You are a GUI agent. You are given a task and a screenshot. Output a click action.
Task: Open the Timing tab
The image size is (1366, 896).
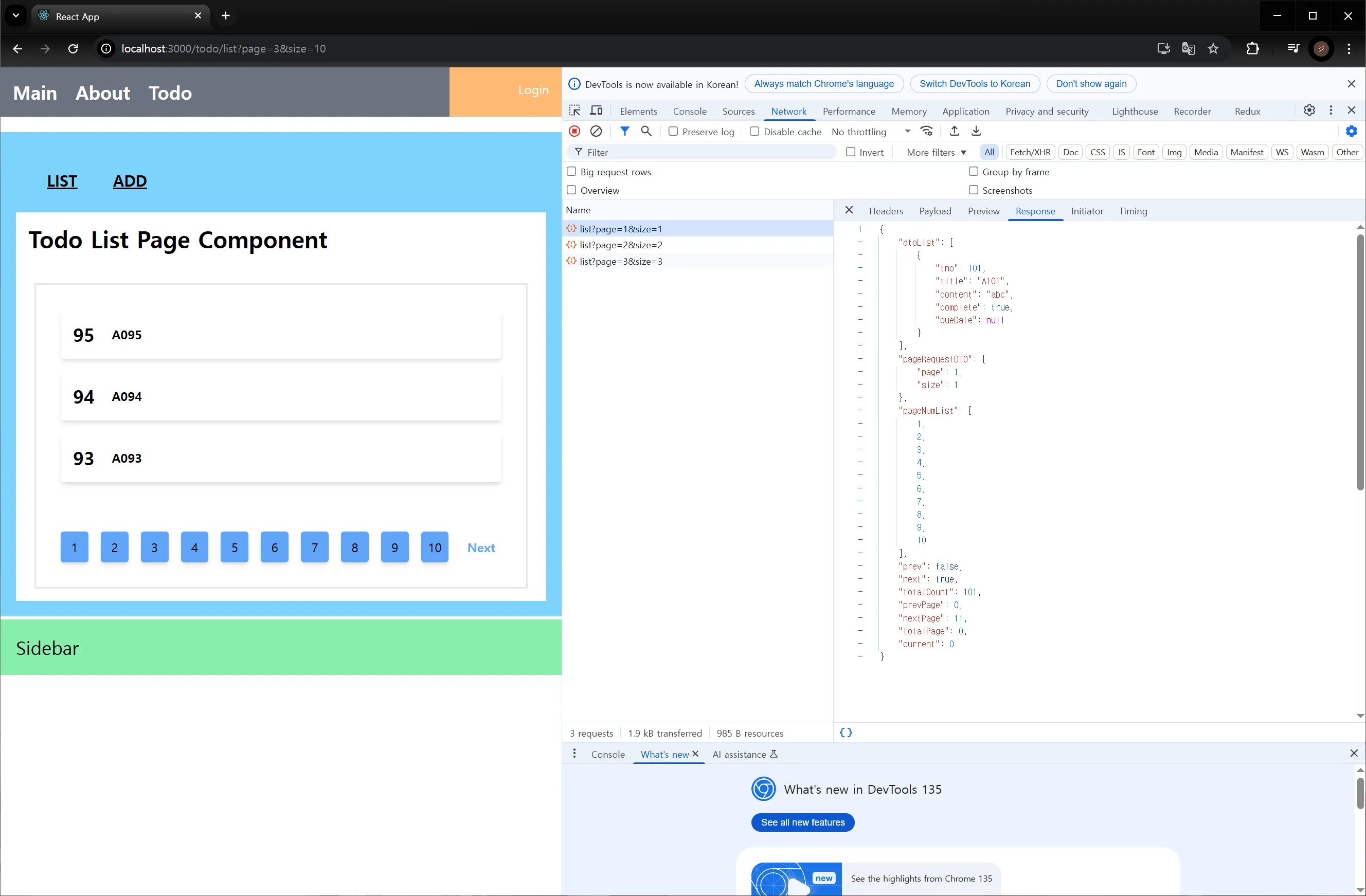1133,211
